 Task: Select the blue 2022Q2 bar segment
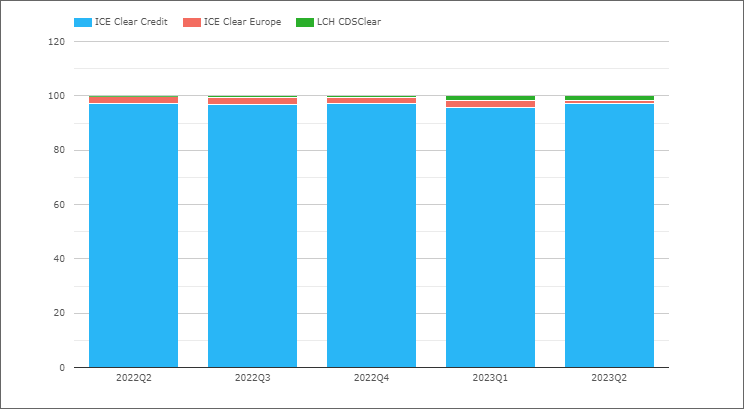[x=133, y=235]
